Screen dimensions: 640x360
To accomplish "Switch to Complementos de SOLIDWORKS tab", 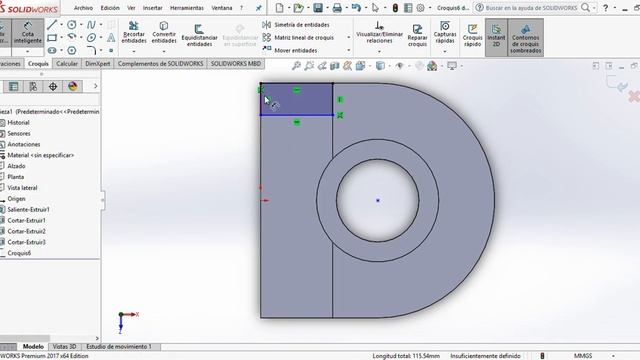I will (160, 64).
